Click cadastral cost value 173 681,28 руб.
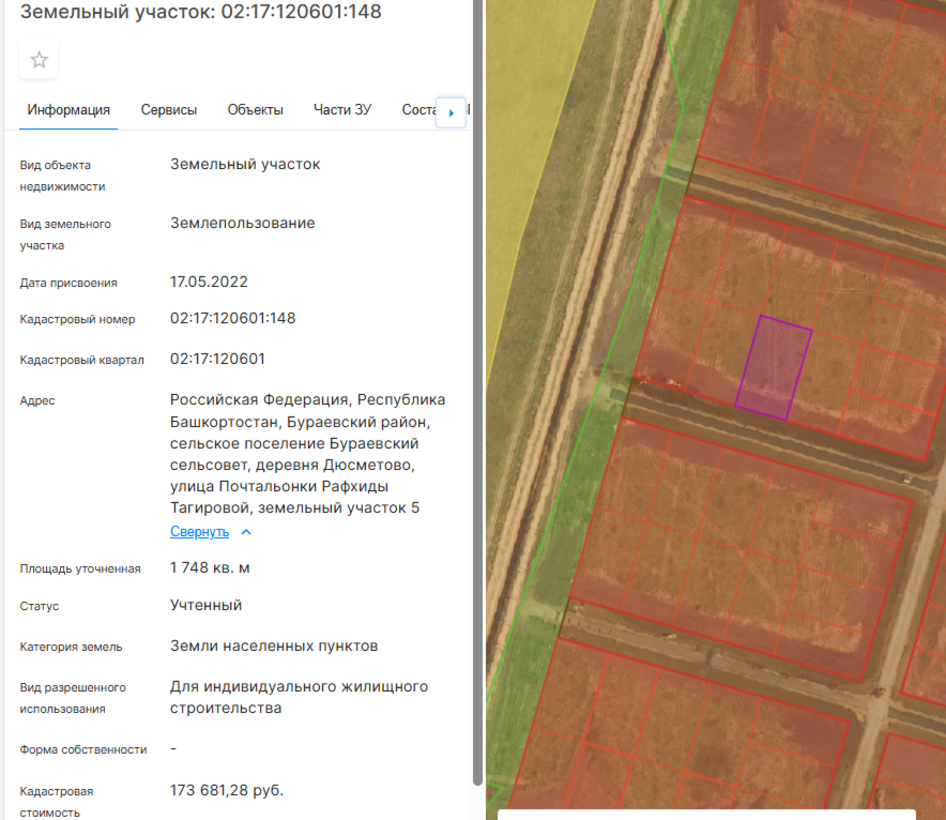Image resolution: width=946 pixels, height=820 pixels. click(x=227, y=790)
